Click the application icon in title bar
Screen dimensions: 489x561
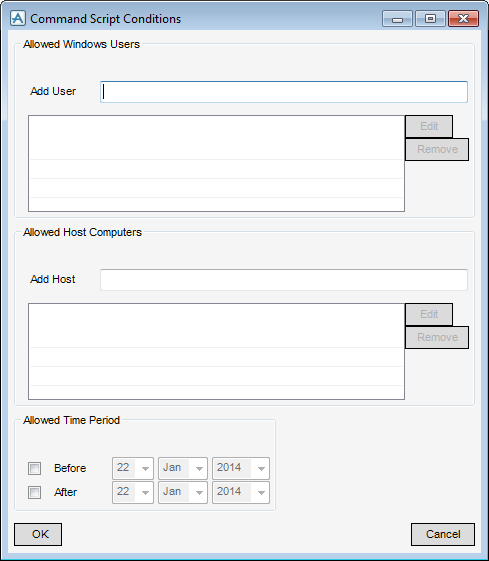[x=18, y=18]
